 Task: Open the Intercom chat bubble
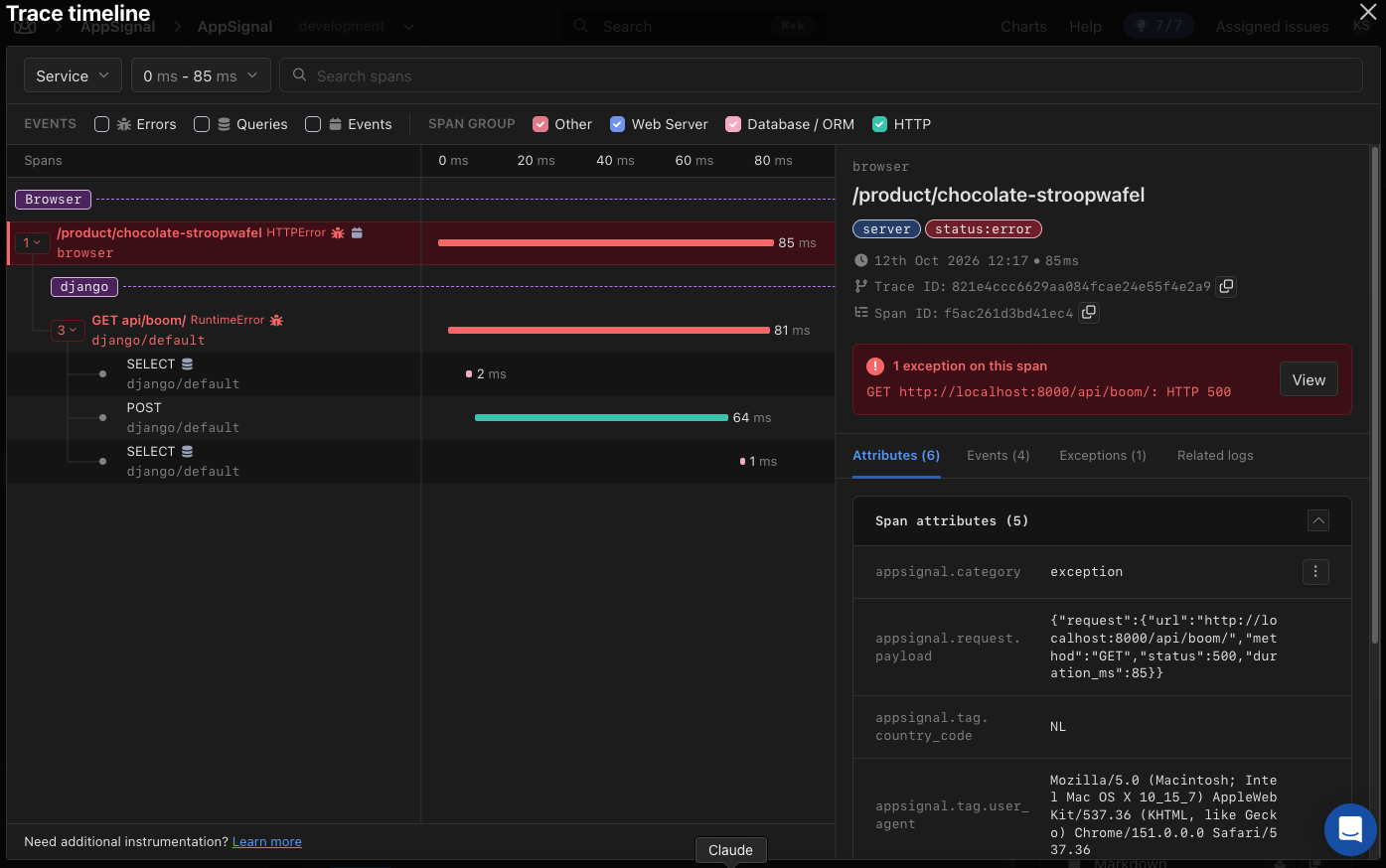click(x=1350, y=829)
